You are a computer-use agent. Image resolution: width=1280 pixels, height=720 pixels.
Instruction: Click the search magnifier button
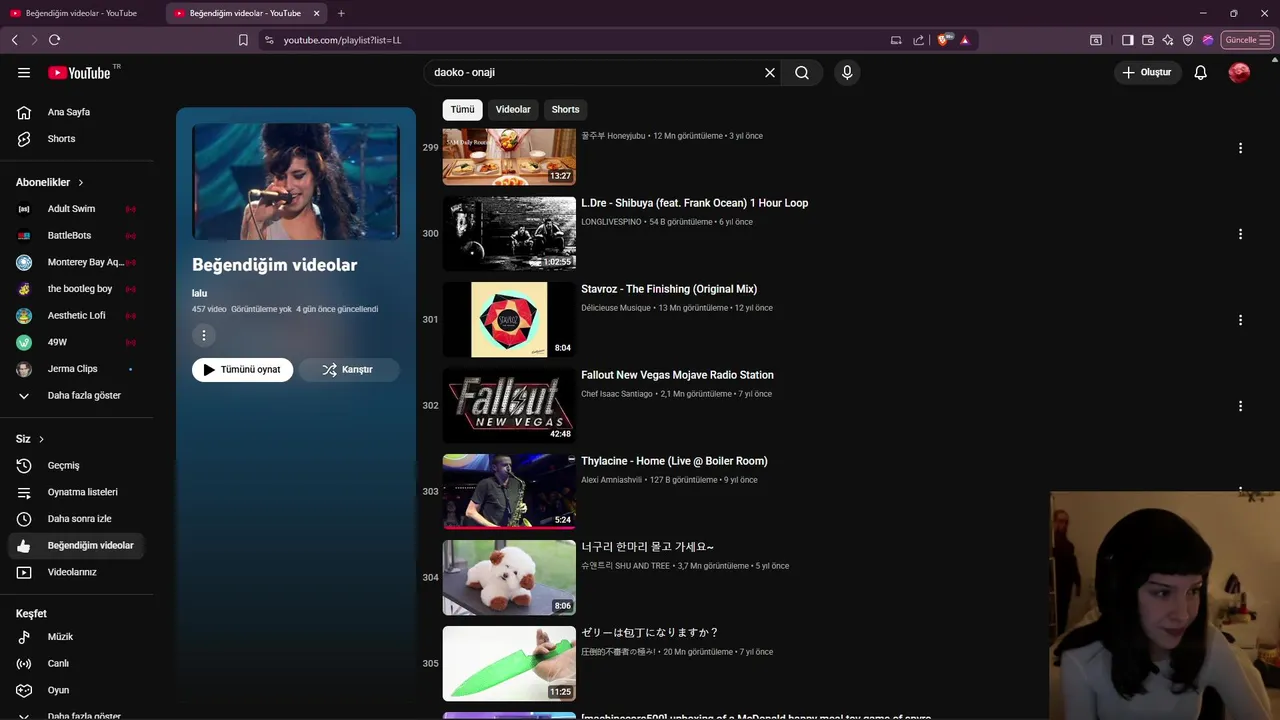[x=802, y=72]
